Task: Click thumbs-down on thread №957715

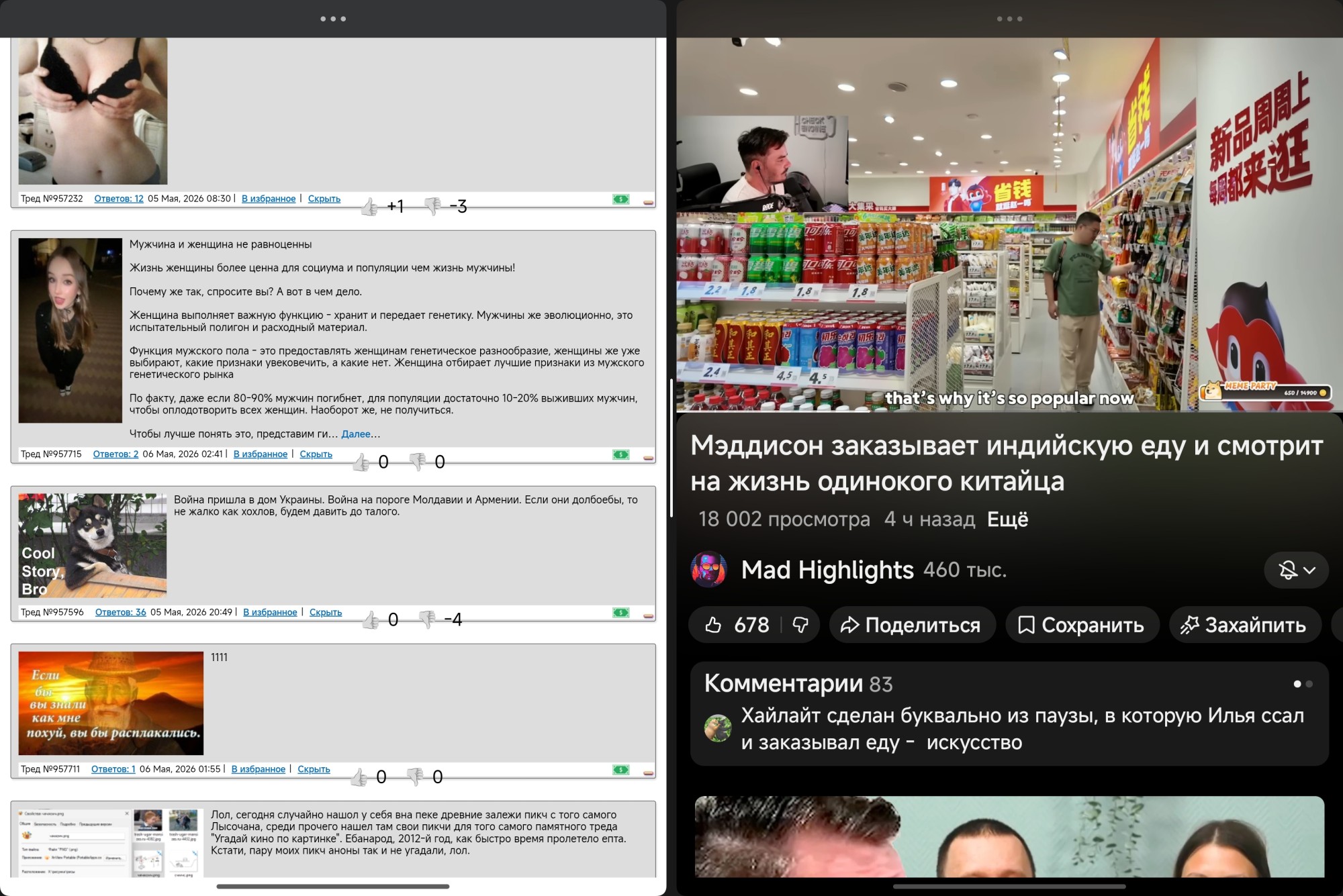Action: (417, 461)
